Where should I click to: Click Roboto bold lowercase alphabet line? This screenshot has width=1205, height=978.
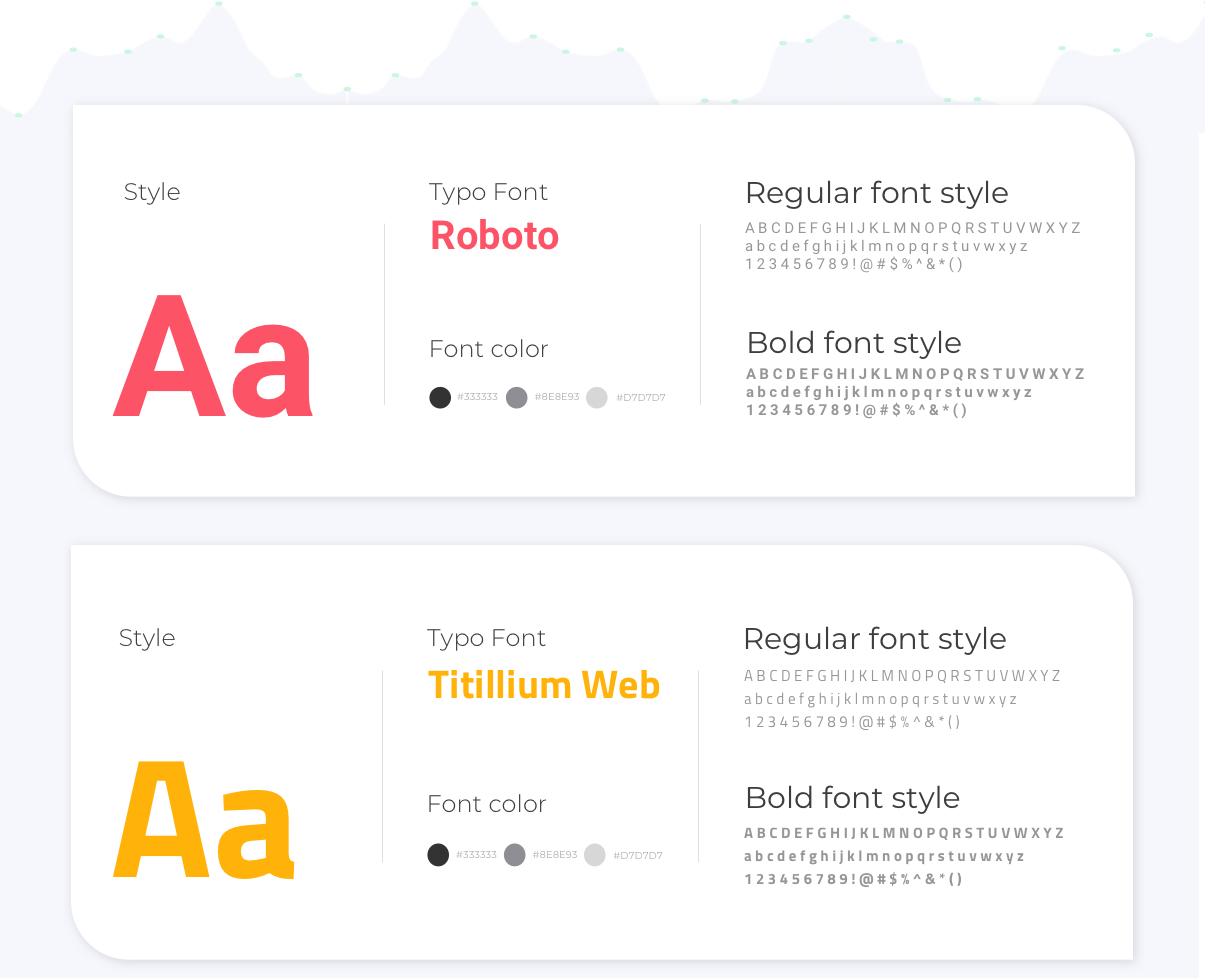pos(890,392)
